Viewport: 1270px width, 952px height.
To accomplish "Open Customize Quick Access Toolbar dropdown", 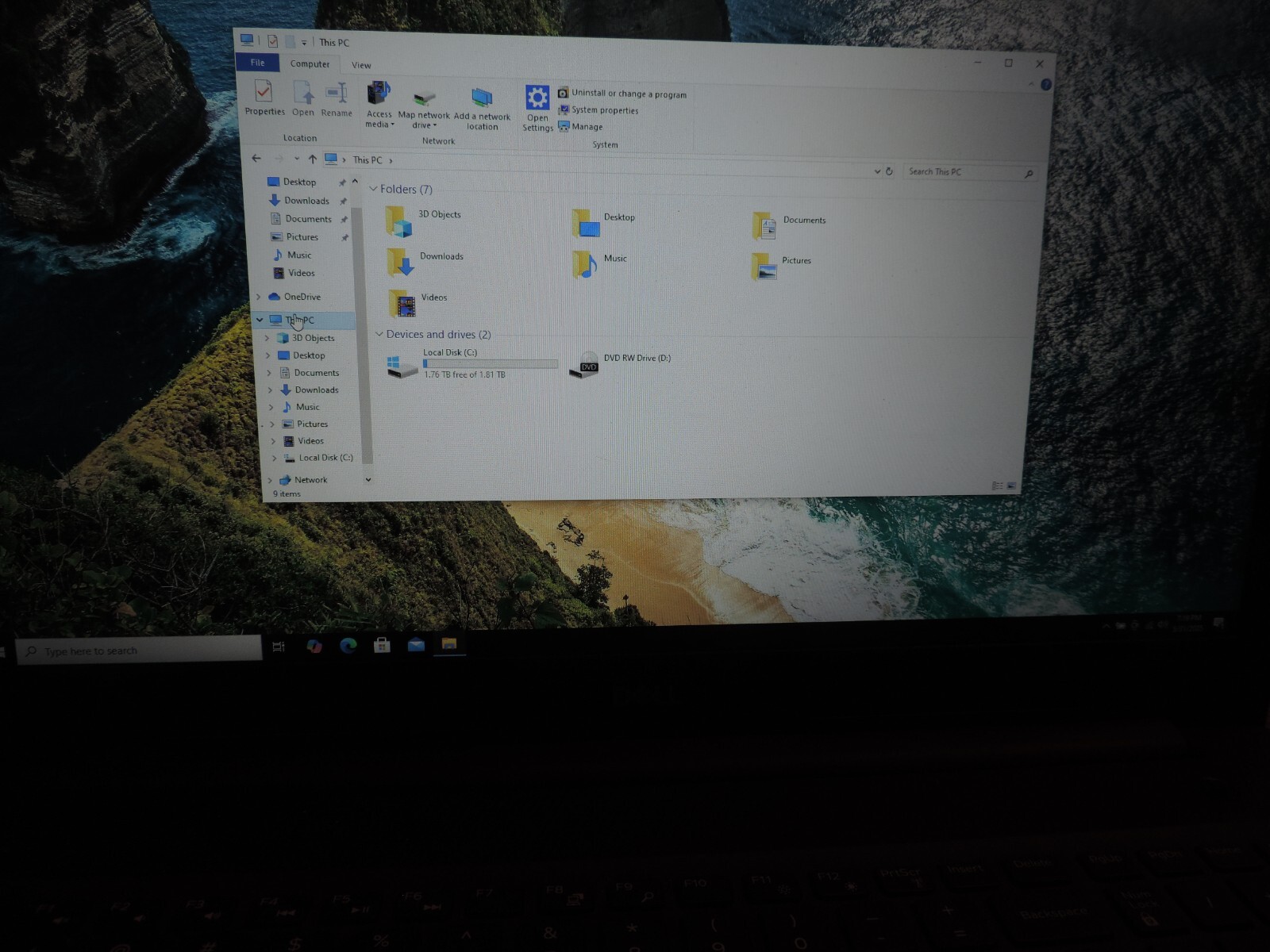I will (304, 43).
